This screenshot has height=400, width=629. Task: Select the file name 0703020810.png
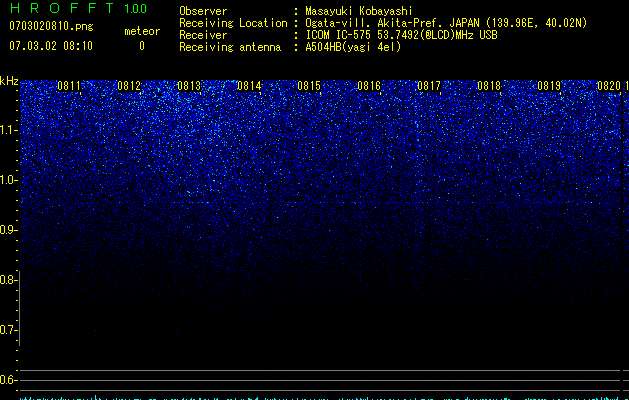pyautogui.click(x=51, y=26)
